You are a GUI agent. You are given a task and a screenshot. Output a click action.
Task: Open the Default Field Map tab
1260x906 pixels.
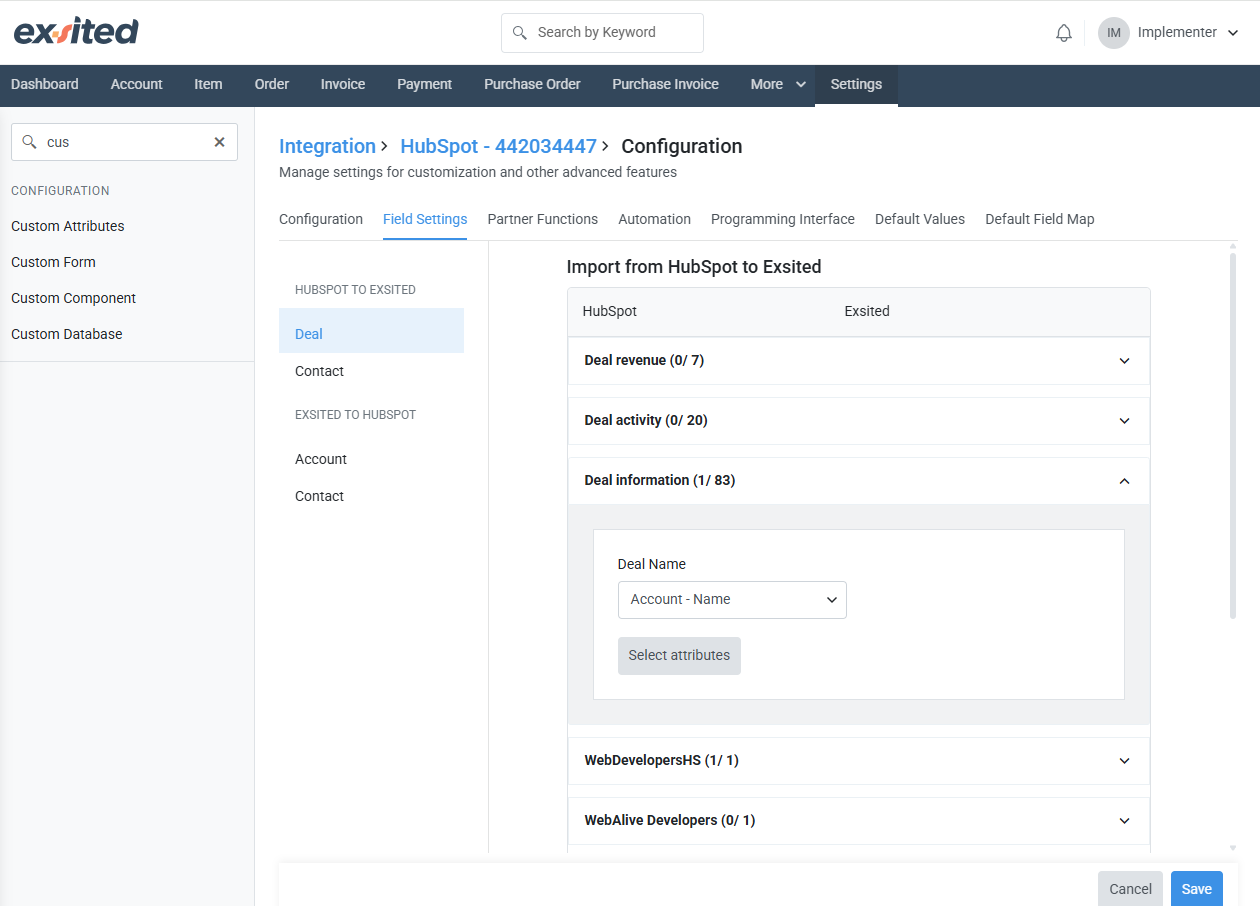point(1040,219)
